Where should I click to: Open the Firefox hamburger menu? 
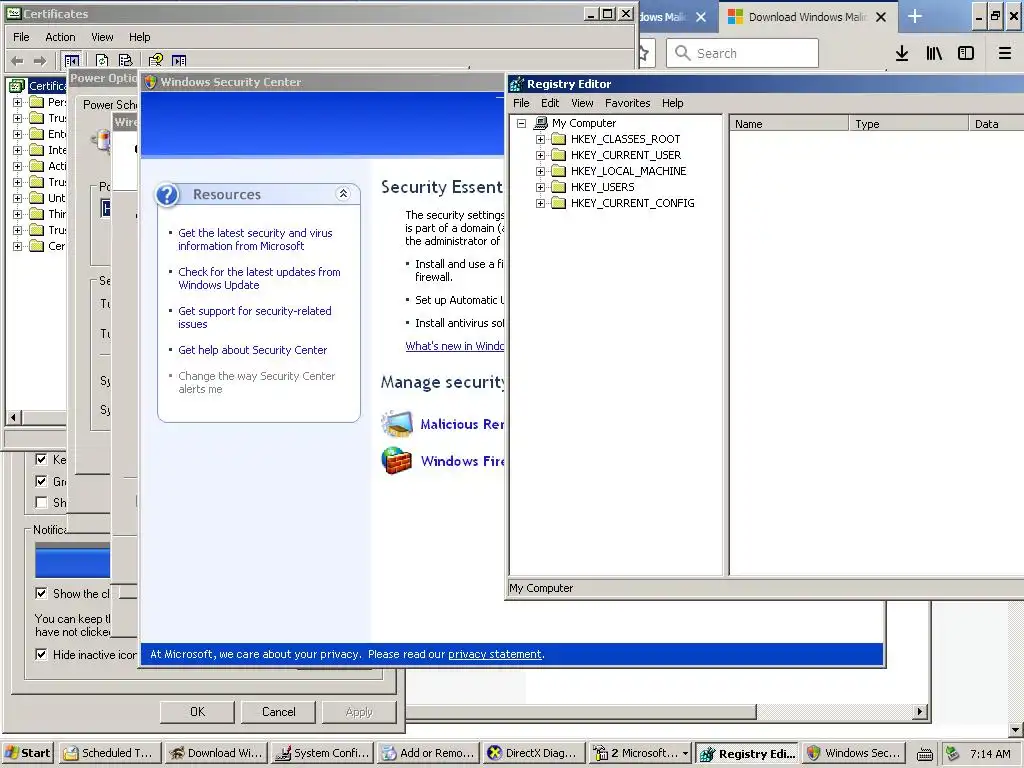coord(1005,54)
